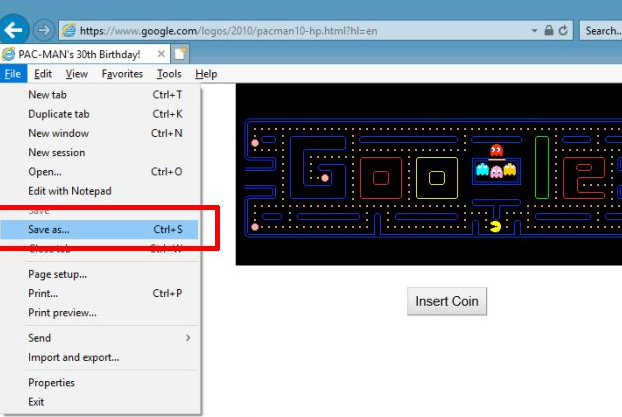Click the browser Back arrow button
This screenshot has height=417, width=622.
tap(16, 29)
